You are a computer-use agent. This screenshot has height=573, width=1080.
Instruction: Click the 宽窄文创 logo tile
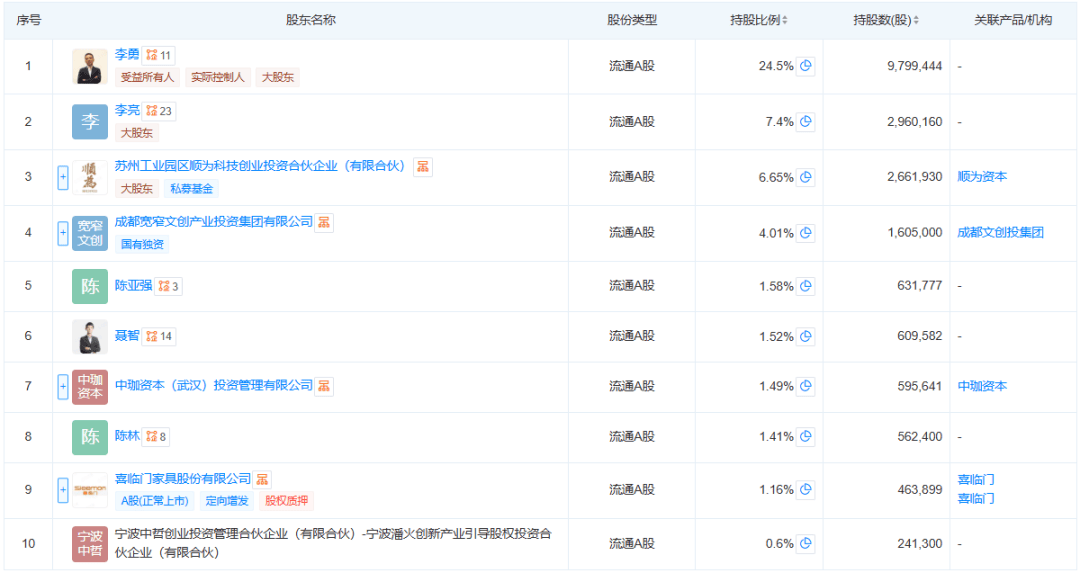[x=90, y=233]
